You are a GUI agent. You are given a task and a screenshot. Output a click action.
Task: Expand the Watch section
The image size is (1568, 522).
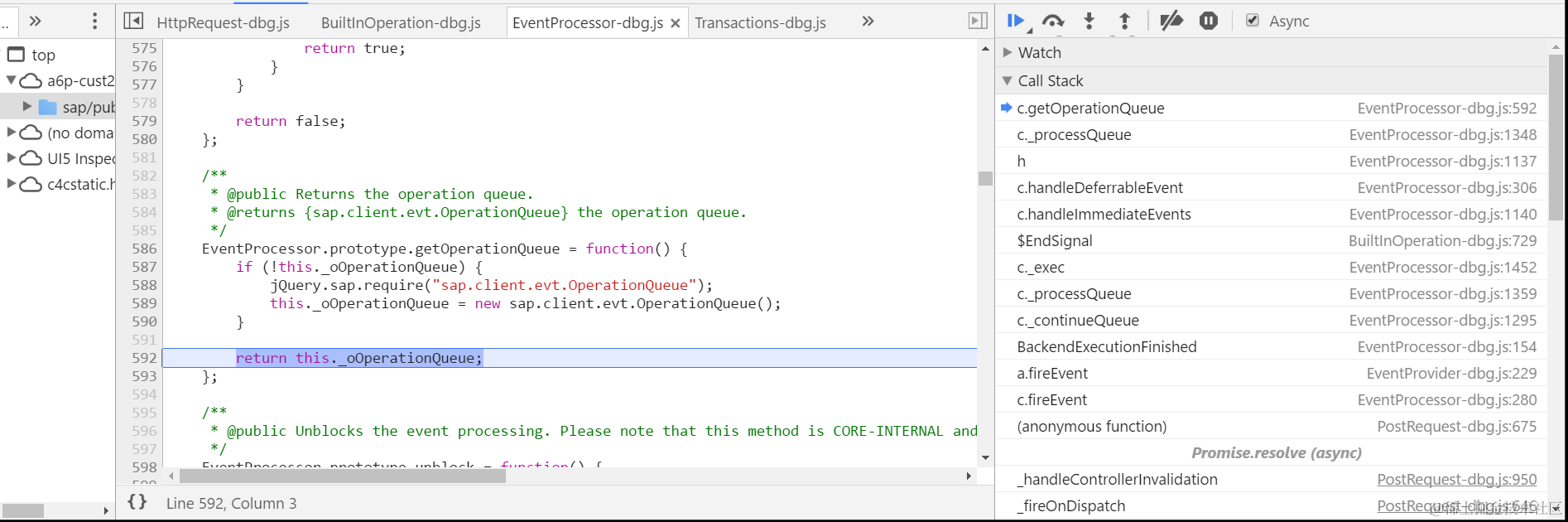(1008, 52)
